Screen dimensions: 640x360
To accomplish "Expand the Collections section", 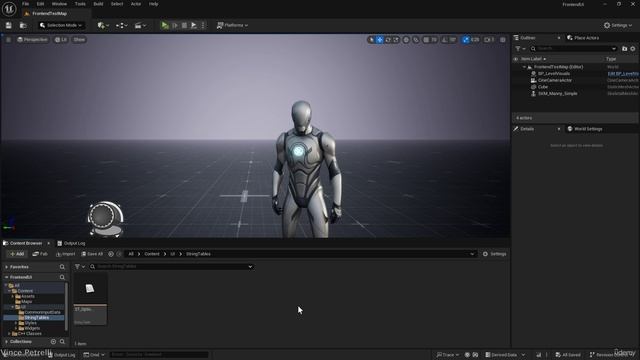I will 6,342.
